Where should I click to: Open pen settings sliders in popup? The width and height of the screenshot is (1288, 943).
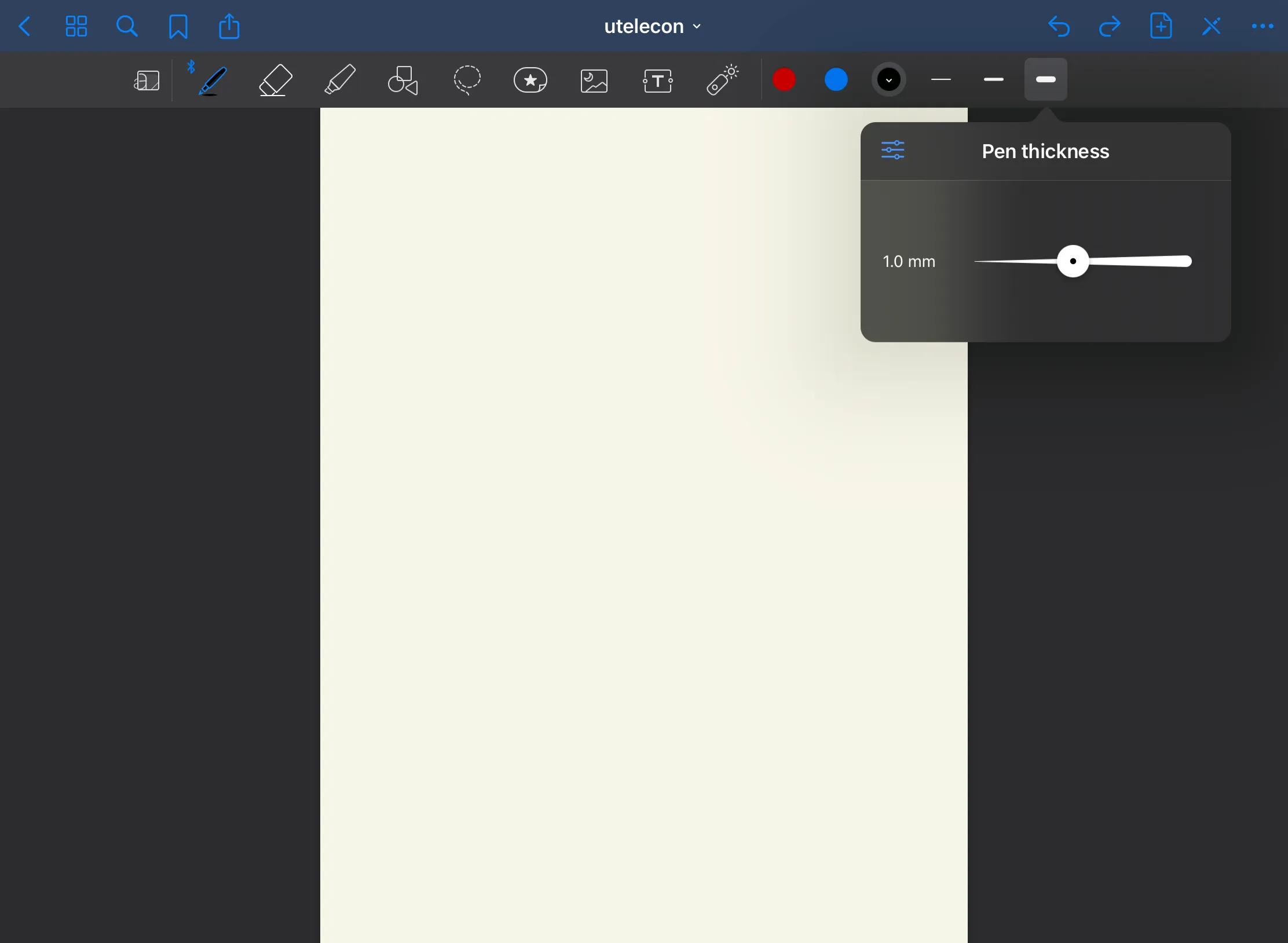point(892,150)
